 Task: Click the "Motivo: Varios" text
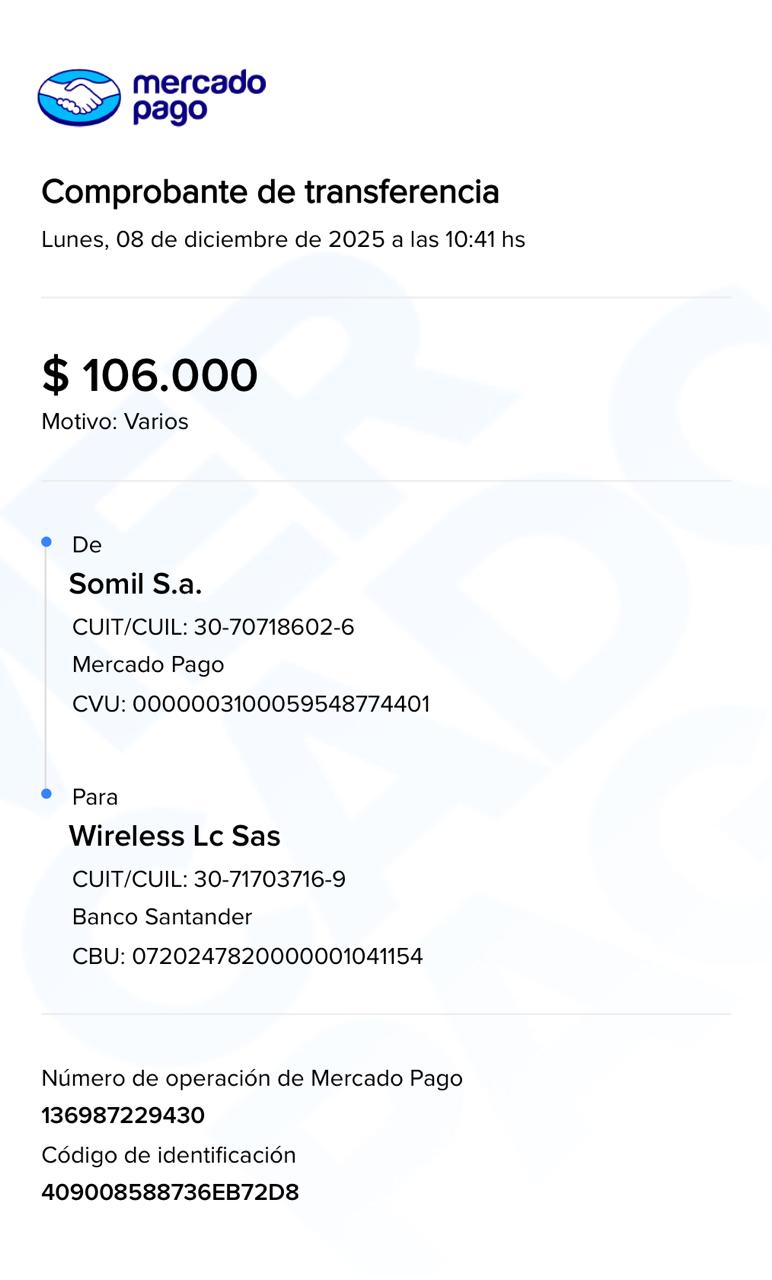click(x=115, y=422)
